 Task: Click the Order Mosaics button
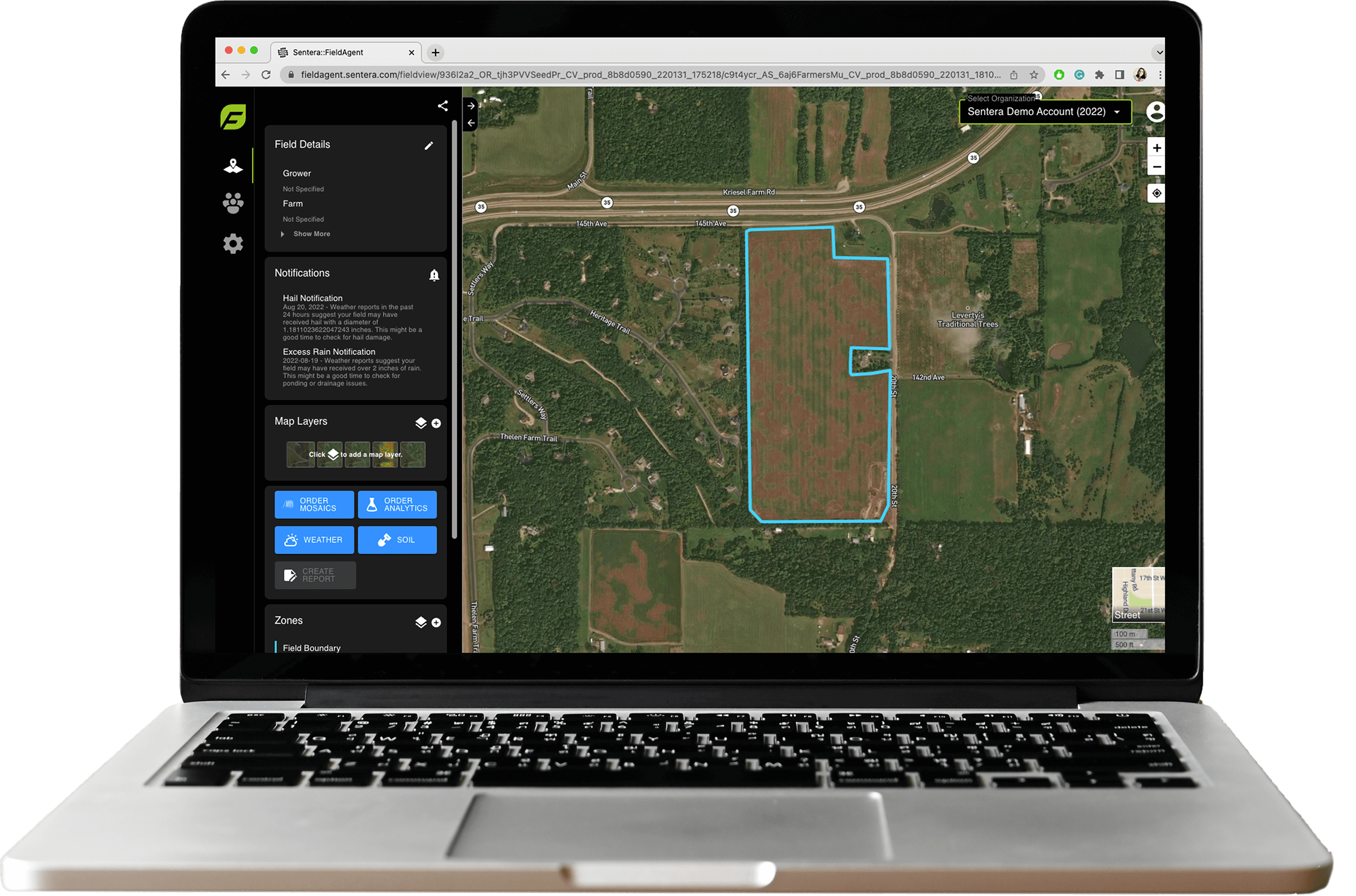[314, 505]
